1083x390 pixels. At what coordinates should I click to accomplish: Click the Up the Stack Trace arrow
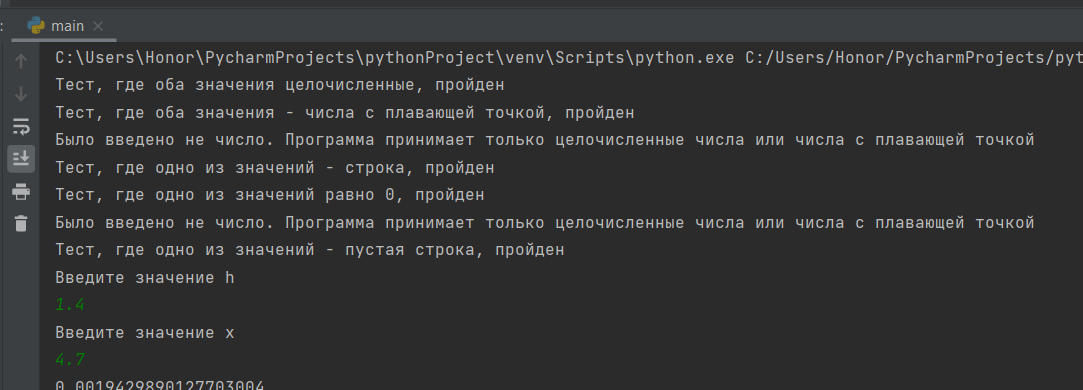(x=21, y=61)
